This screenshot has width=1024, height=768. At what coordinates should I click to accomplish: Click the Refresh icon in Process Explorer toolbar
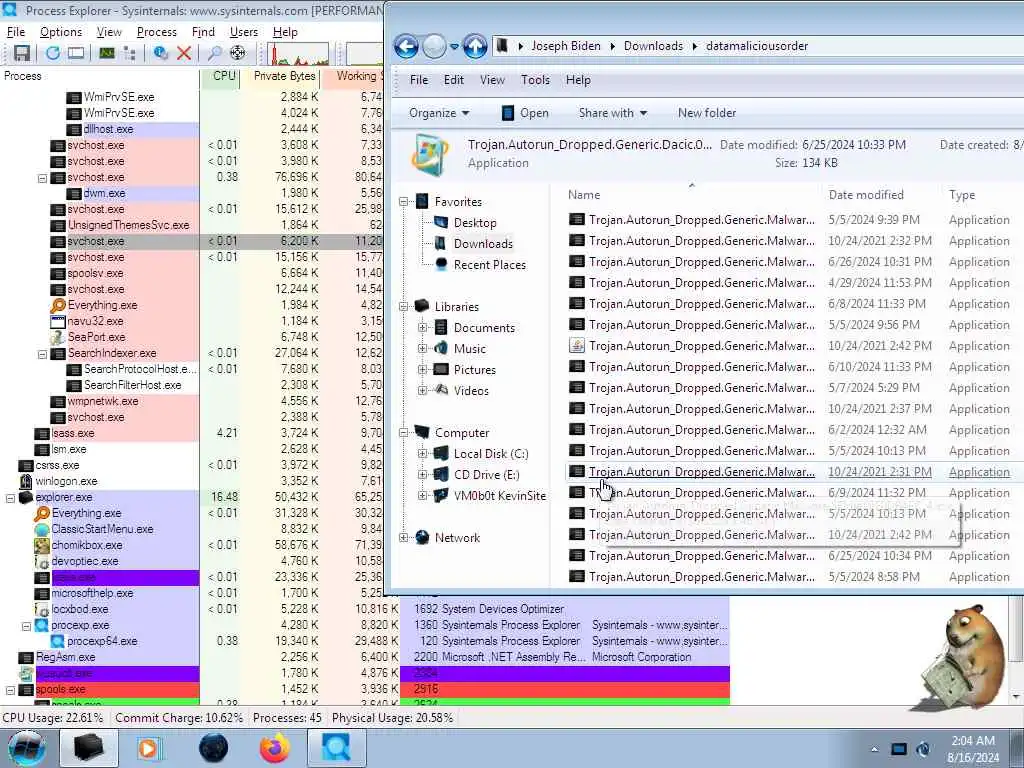click(x=53, y=54)
